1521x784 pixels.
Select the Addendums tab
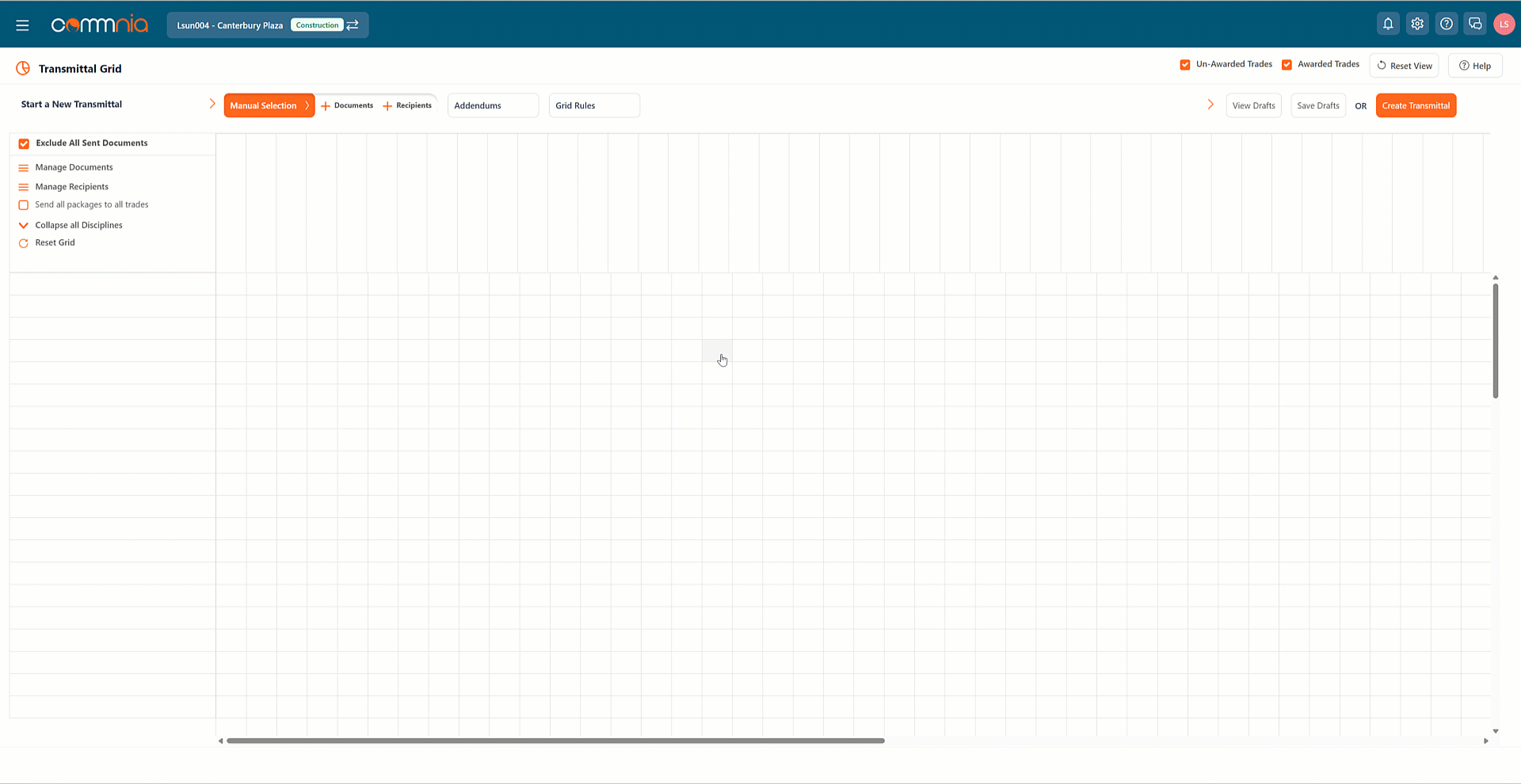click(x=493, y=105)
